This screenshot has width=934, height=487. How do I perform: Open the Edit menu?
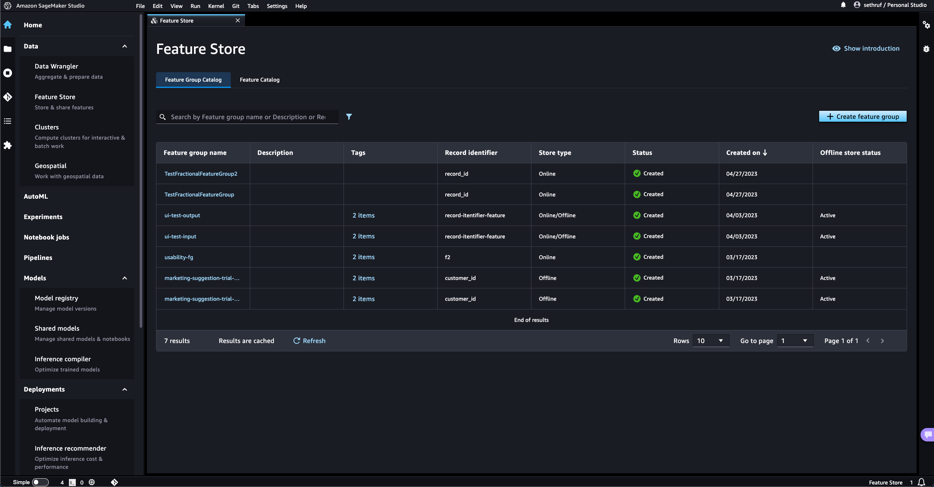point(157,6)
